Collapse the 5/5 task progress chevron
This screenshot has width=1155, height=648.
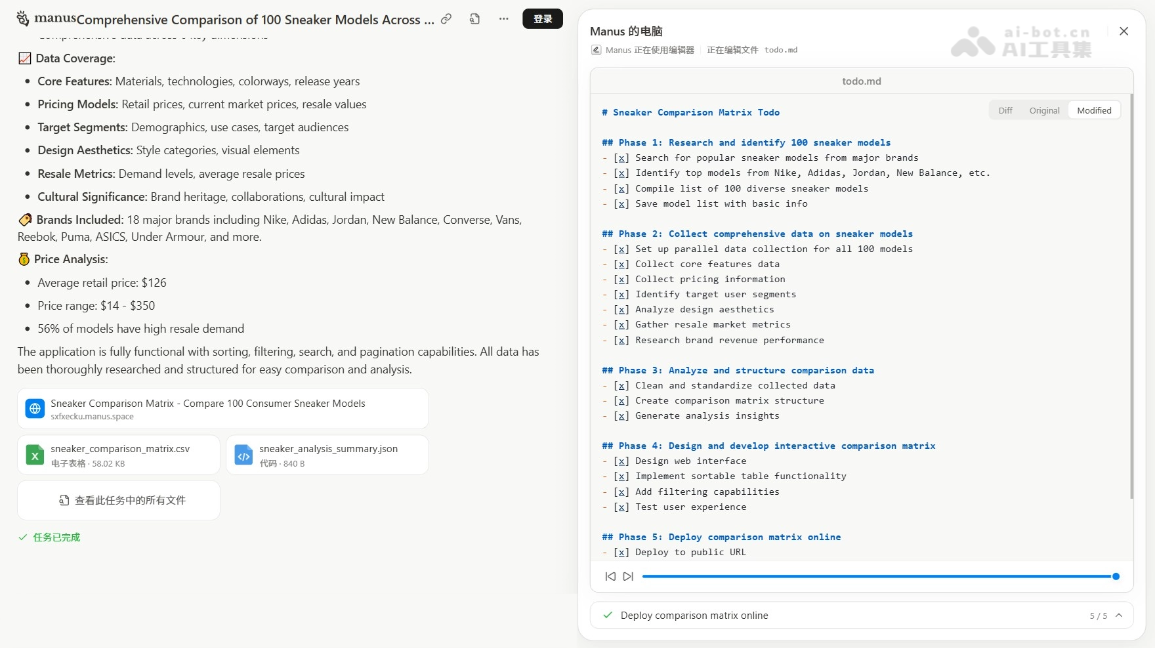(1118, 616)
